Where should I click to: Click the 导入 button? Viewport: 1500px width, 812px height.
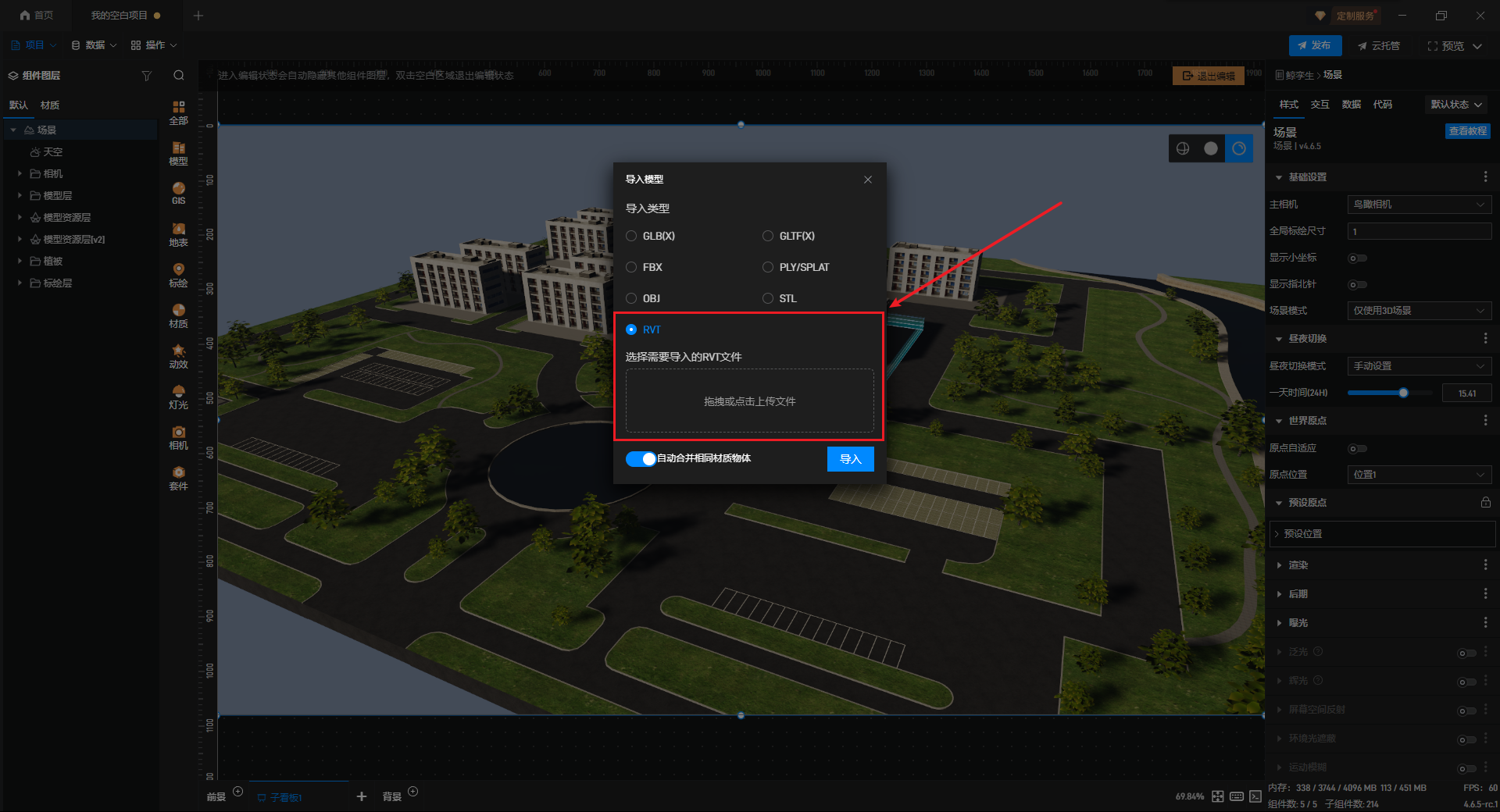pos(850,459)
